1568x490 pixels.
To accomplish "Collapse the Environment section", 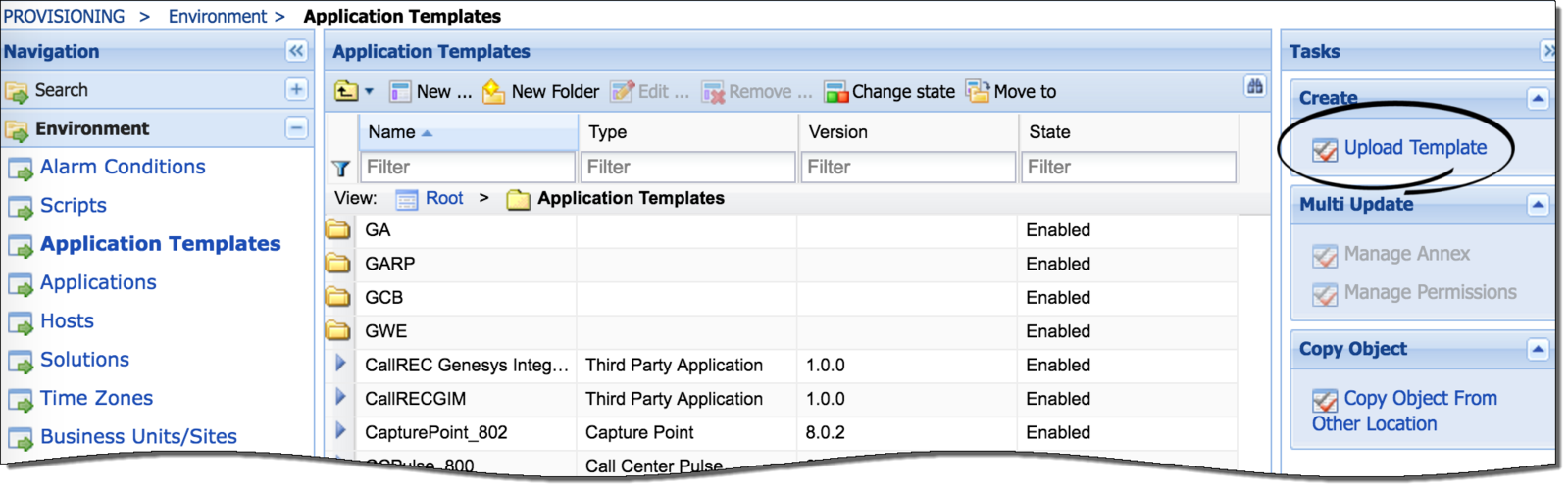I will point(296,128).
